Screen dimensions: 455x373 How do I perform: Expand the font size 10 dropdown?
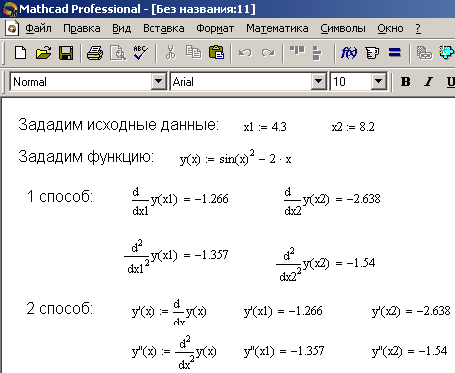click(378, 81)
